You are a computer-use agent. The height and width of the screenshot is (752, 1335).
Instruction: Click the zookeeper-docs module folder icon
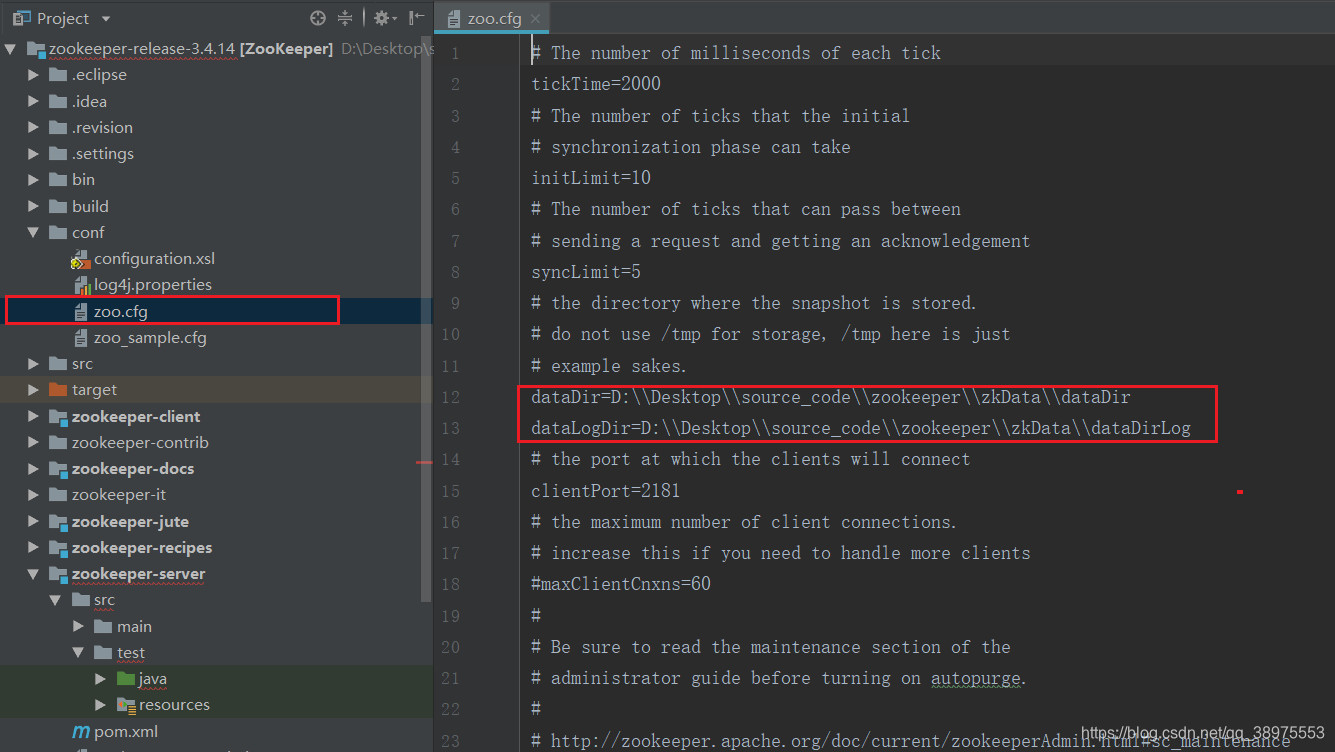[58, 469]
